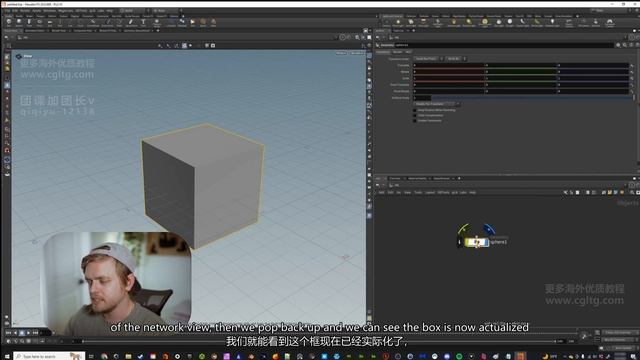The height and width of the screenshot is (360, 640).
Task: Click the sphere1 node in network view
Action: point(477,243)
